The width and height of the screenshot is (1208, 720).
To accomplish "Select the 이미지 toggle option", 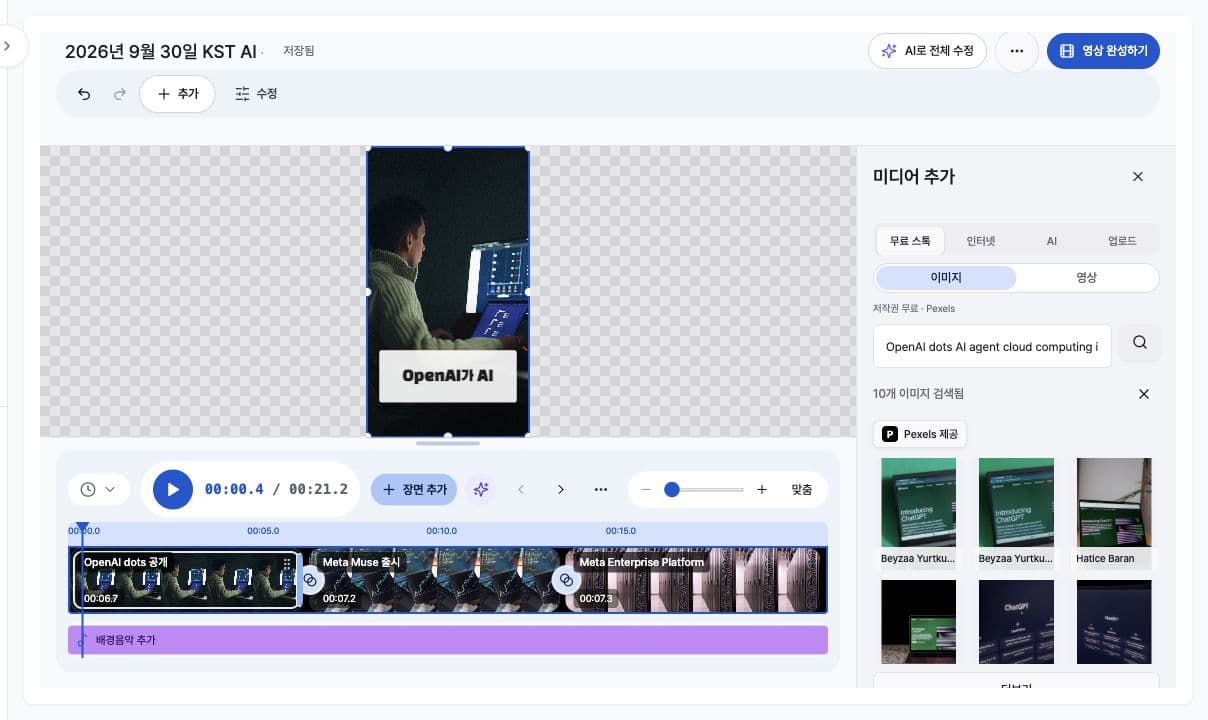I will [x=946, y=278].
